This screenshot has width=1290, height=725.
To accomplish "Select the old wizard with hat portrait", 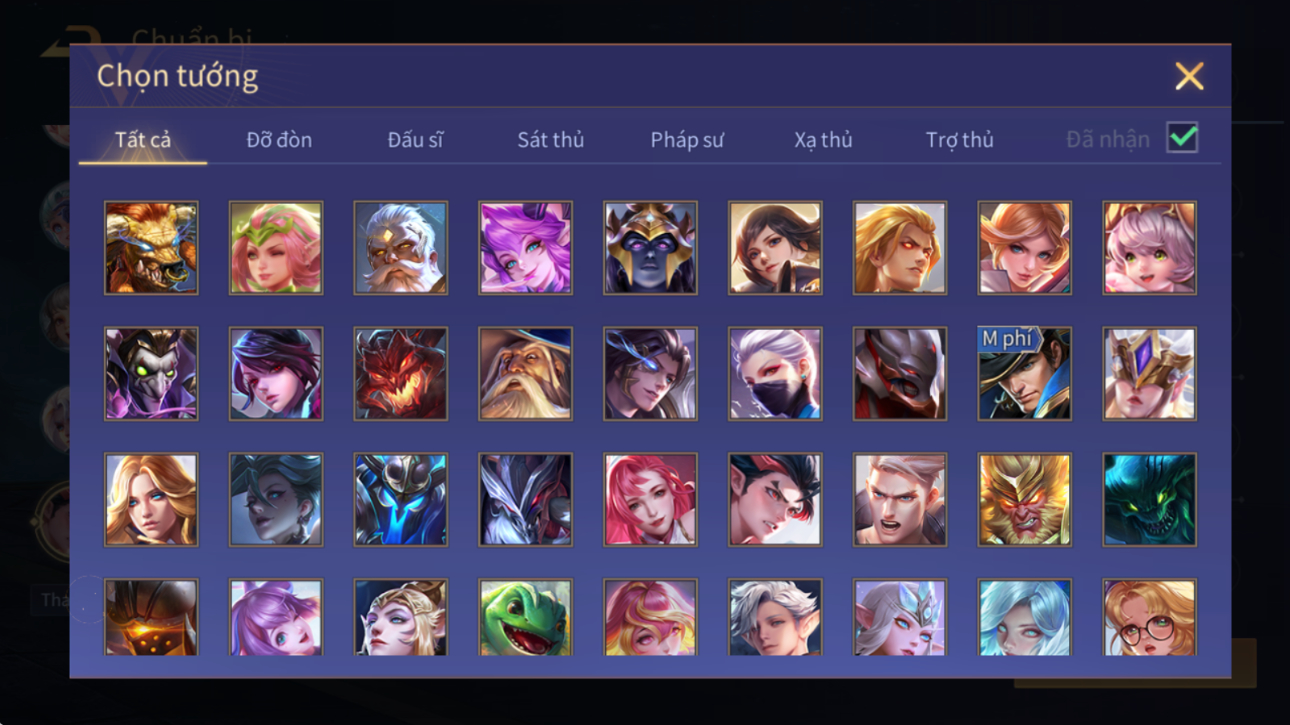I will (x=525, y=374).
